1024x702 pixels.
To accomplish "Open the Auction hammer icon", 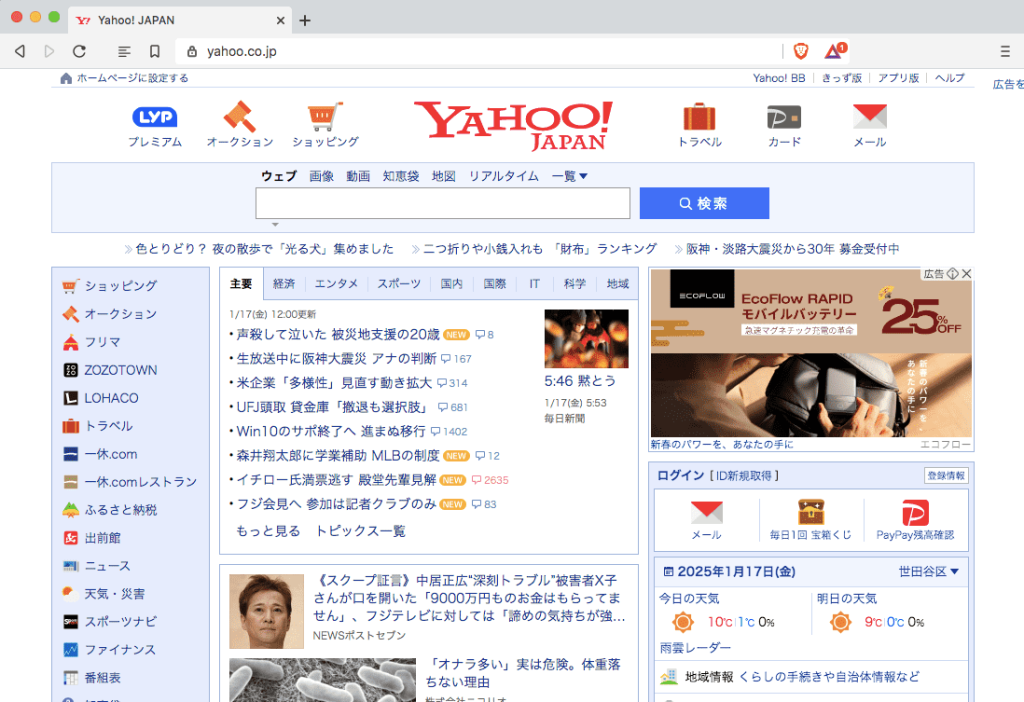I will [x=240, y=116].
